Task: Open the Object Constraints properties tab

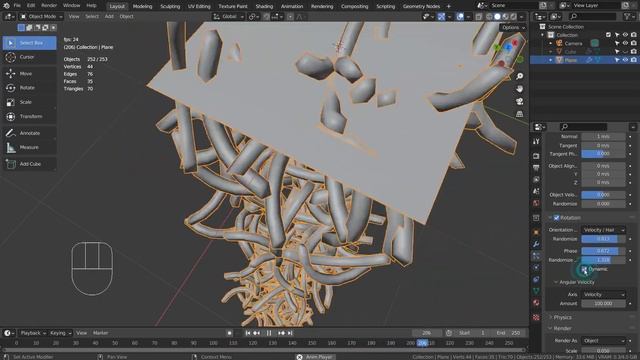Action: [536, 279]
